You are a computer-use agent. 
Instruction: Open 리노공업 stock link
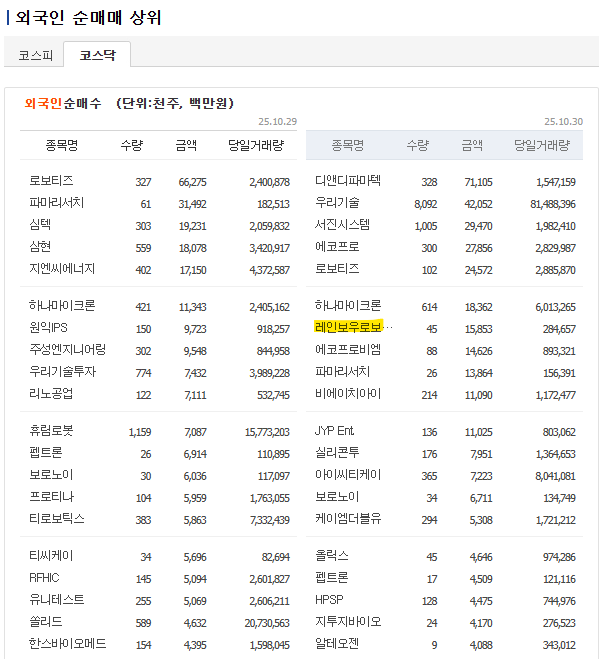point(51,393)
